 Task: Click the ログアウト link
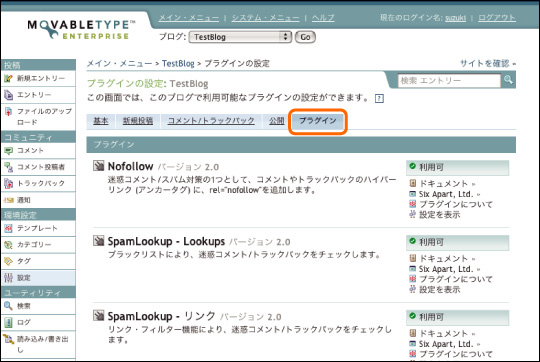click(497, 18)
